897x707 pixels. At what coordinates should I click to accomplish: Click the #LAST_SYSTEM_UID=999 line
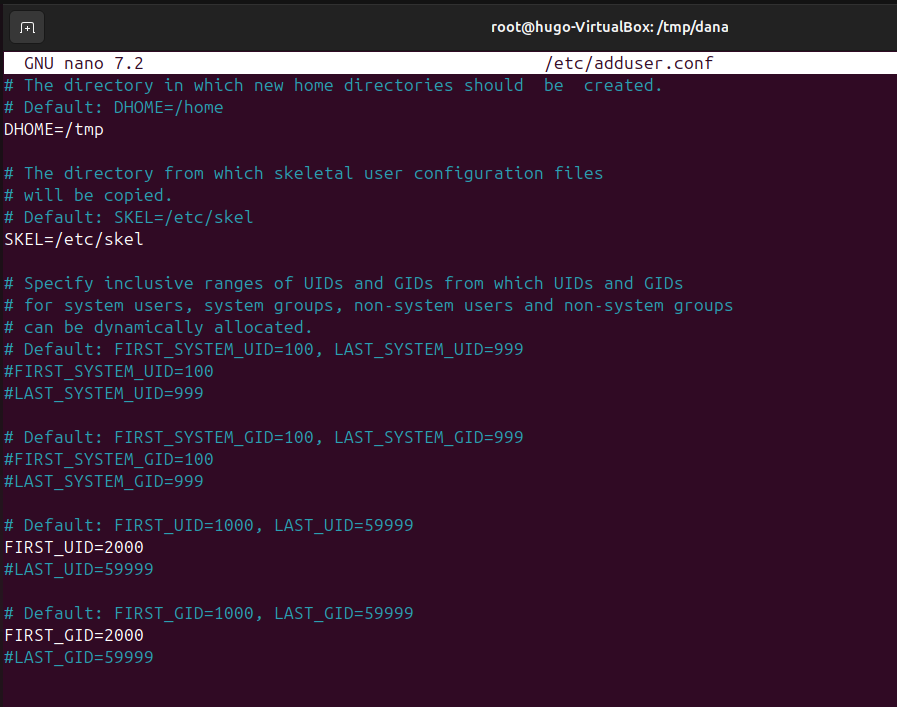pos(103,393)
